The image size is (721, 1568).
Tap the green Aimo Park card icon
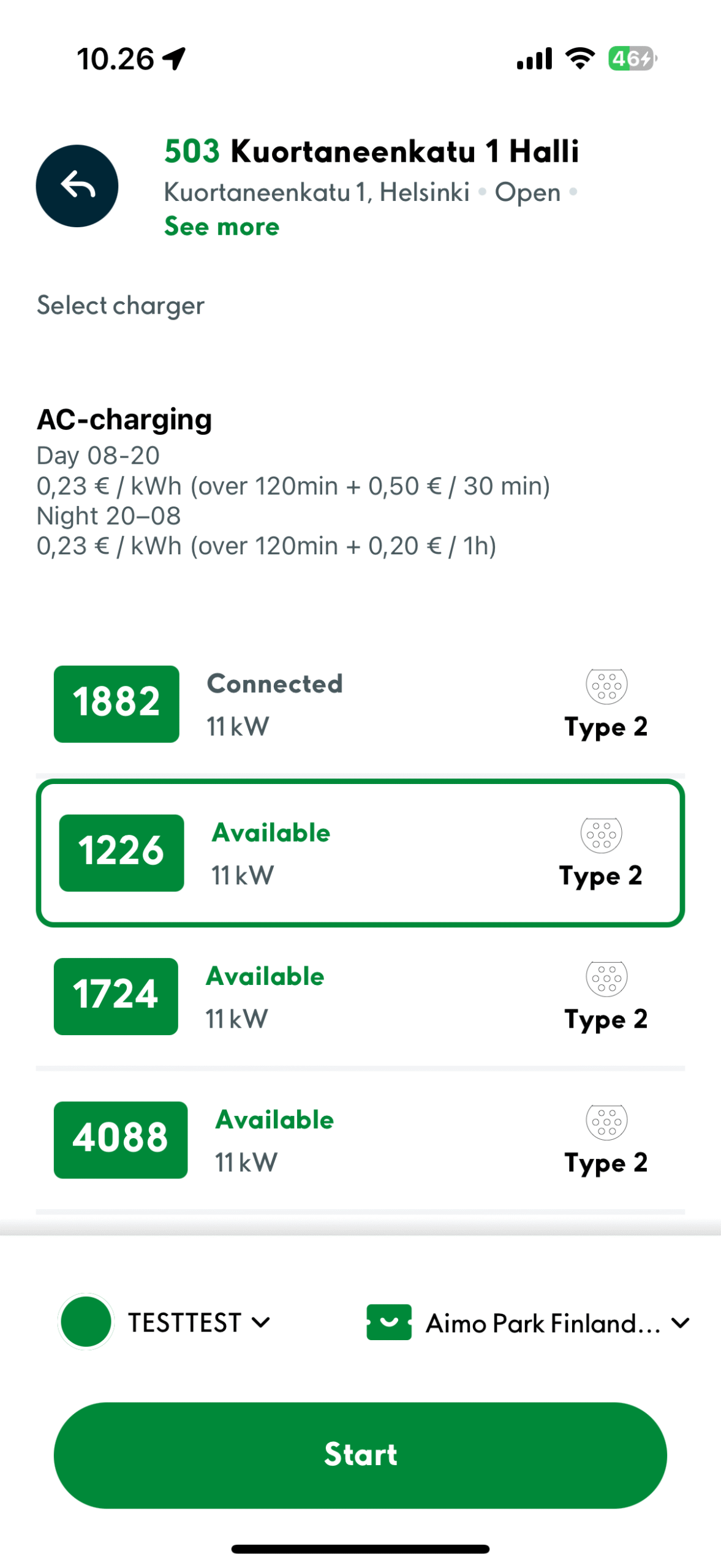coord(389,1322)
